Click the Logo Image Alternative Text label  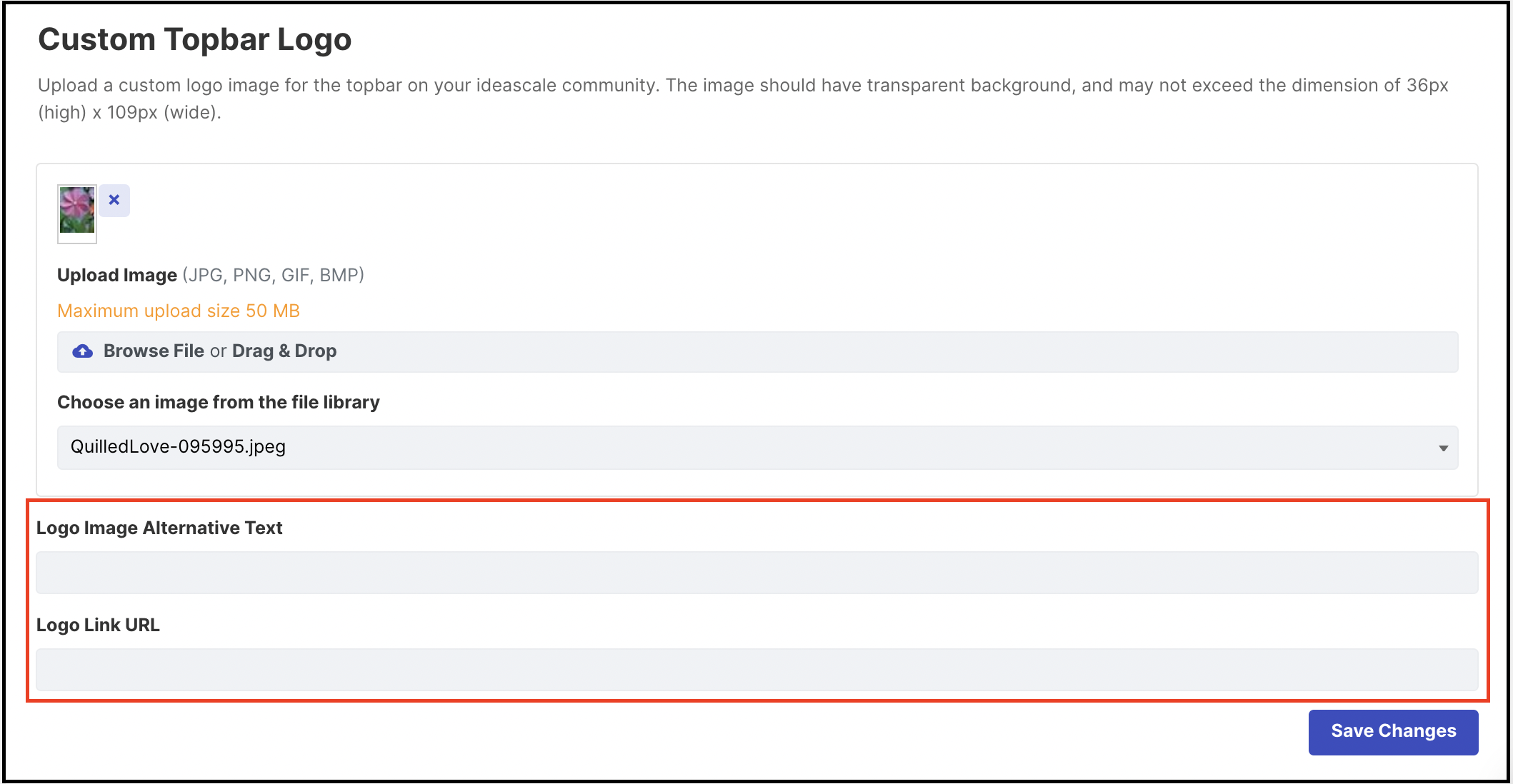[x=159, y=528]
